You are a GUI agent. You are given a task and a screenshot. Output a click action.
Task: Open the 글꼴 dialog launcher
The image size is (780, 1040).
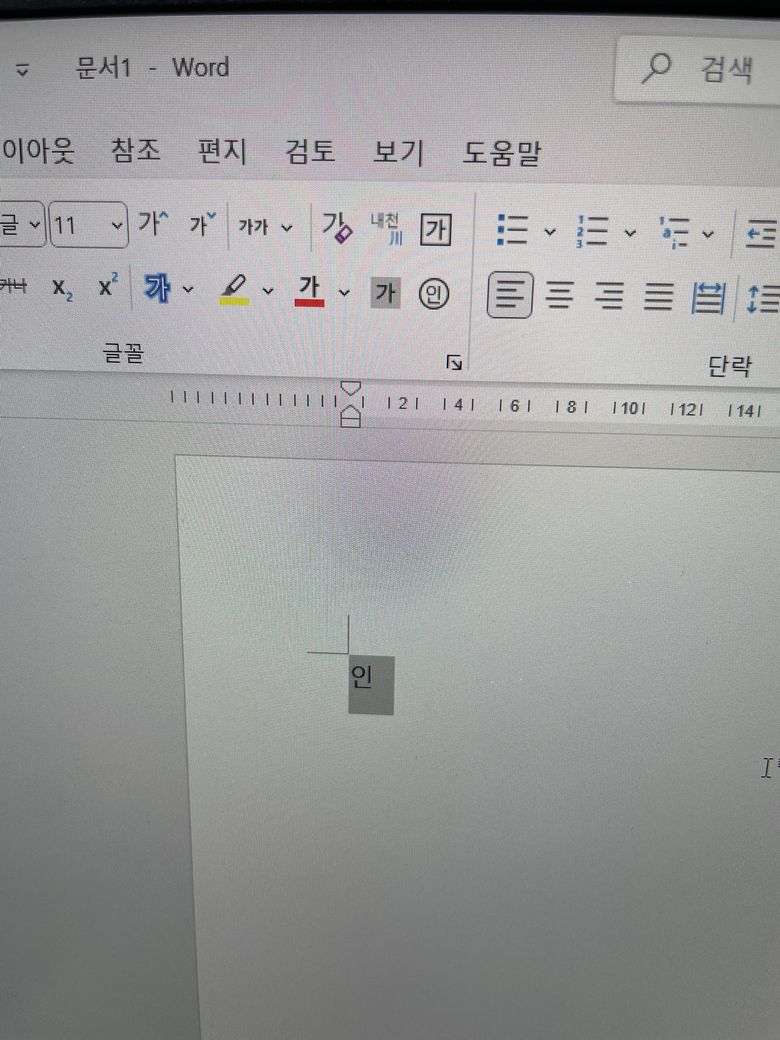[x=454, y=363]
